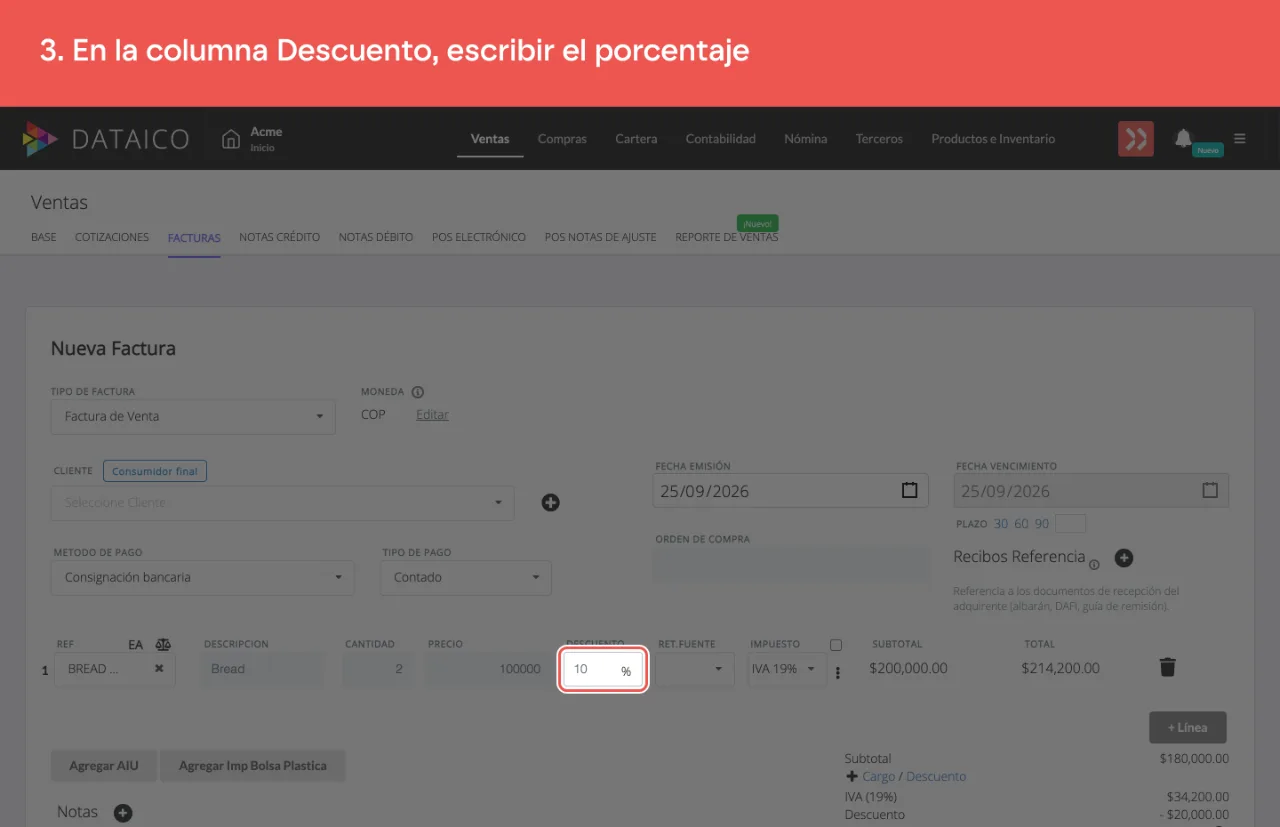Open the hamburger menu icon
Viewport: 1280px width, 827px height.
coord(1240,139)
